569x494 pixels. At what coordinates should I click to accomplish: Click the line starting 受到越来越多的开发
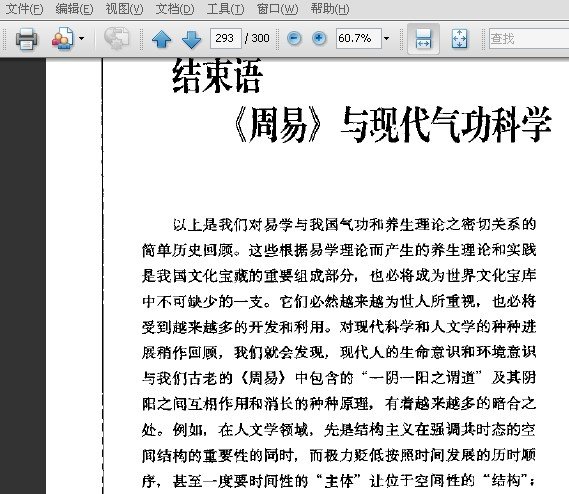(x=339, y=327)
